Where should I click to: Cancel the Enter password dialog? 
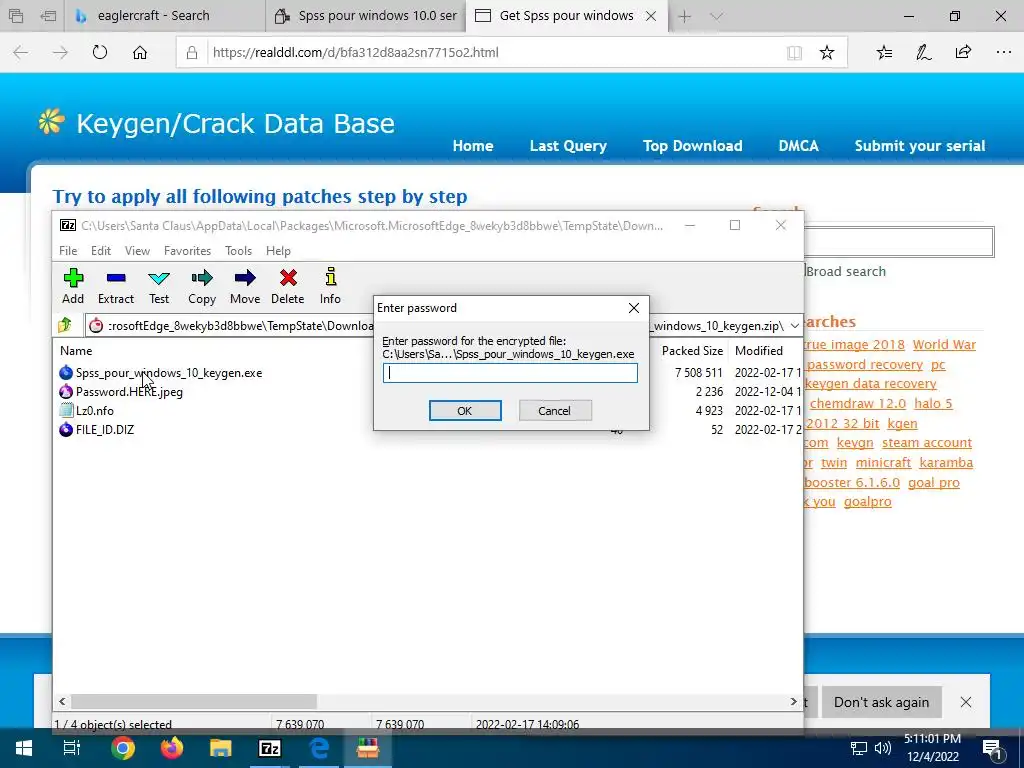555,411
